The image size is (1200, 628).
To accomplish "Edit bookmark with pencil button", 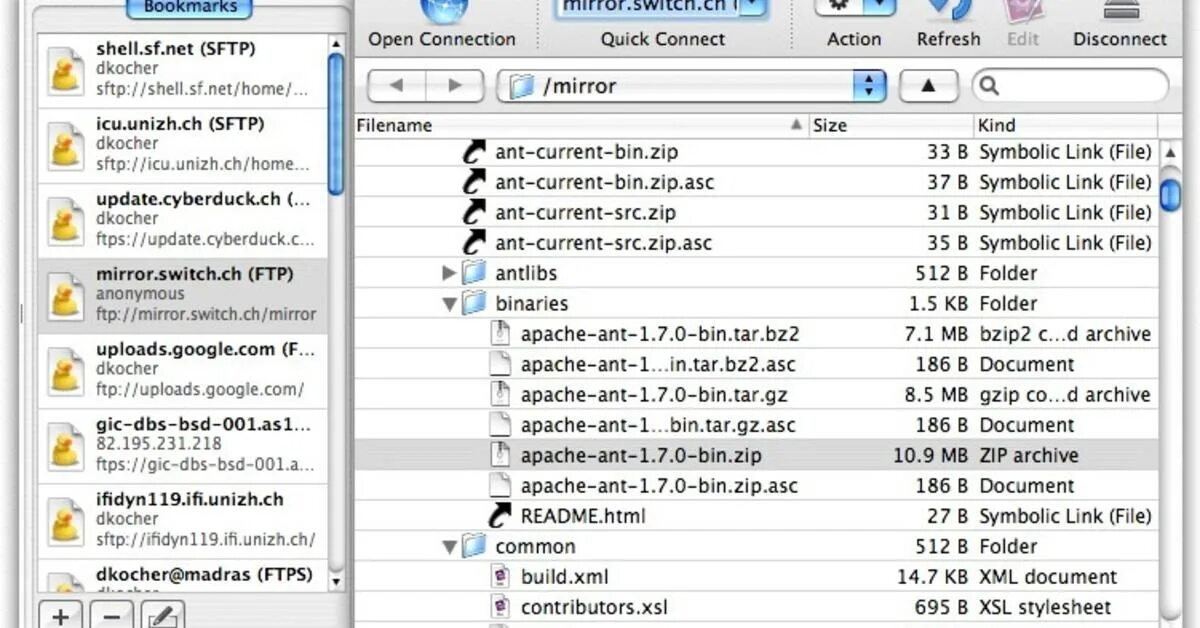I will point(163,615).
